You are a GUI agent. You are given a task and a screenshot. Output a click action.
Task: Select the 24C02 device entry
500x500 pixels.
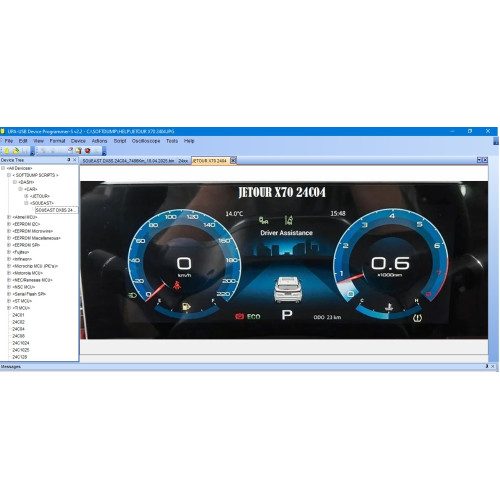point(18,322)
